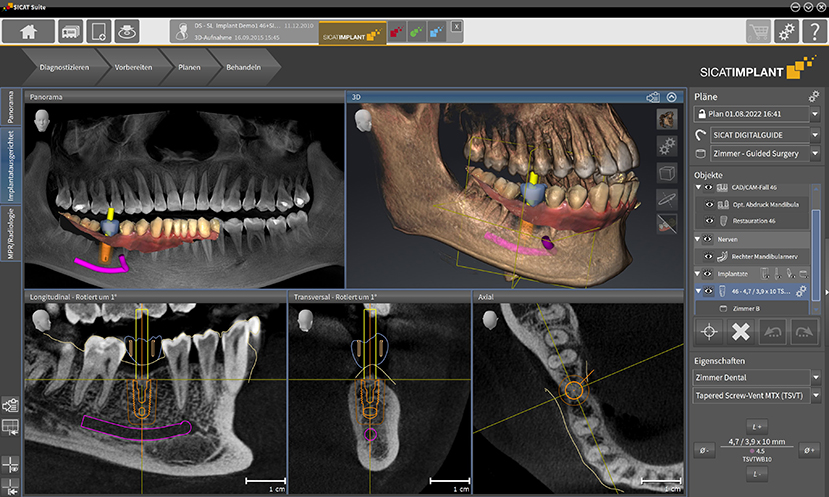
Task: Open the shopping cart
Action: point(758,31)
